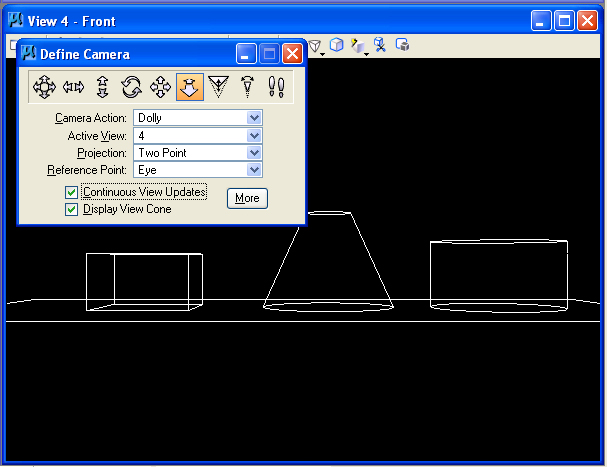Click the Define Camera title bar icon
Viewport: 607px width, 467px height.
28,53
